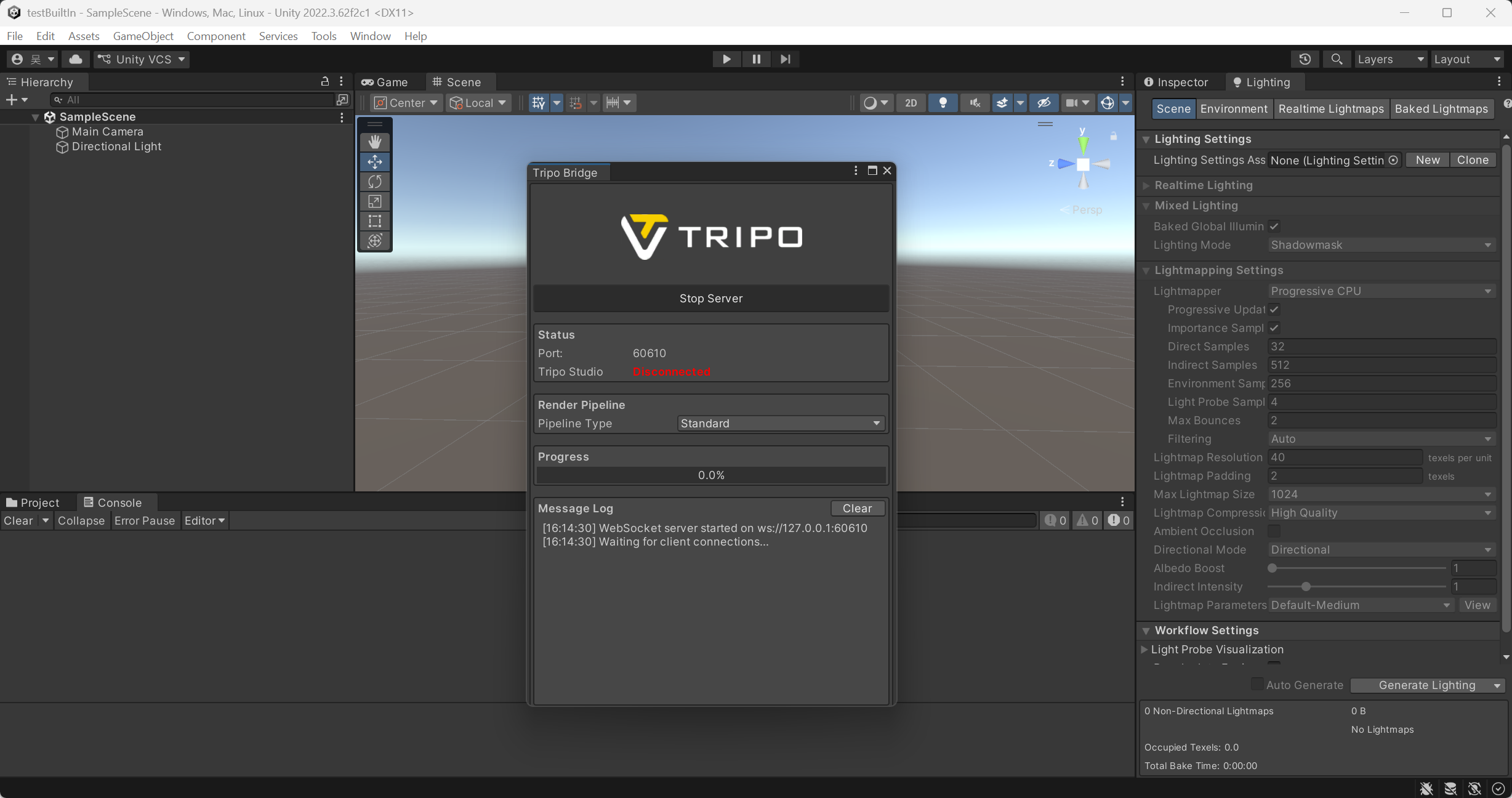Open the Lighting Mode Shadowmask dropdown

[x=1381, y=245]
